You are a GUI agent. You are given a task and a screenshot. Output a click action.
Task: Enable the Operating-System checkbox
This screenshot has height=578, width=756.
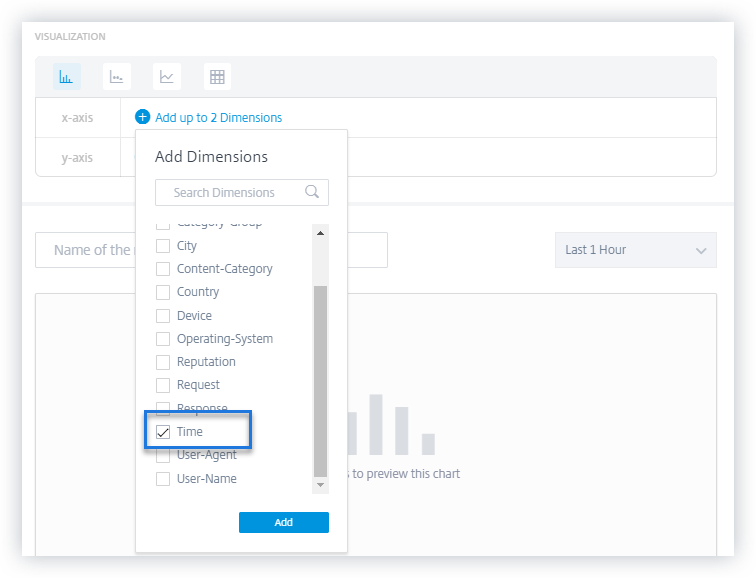coord(163,339)
